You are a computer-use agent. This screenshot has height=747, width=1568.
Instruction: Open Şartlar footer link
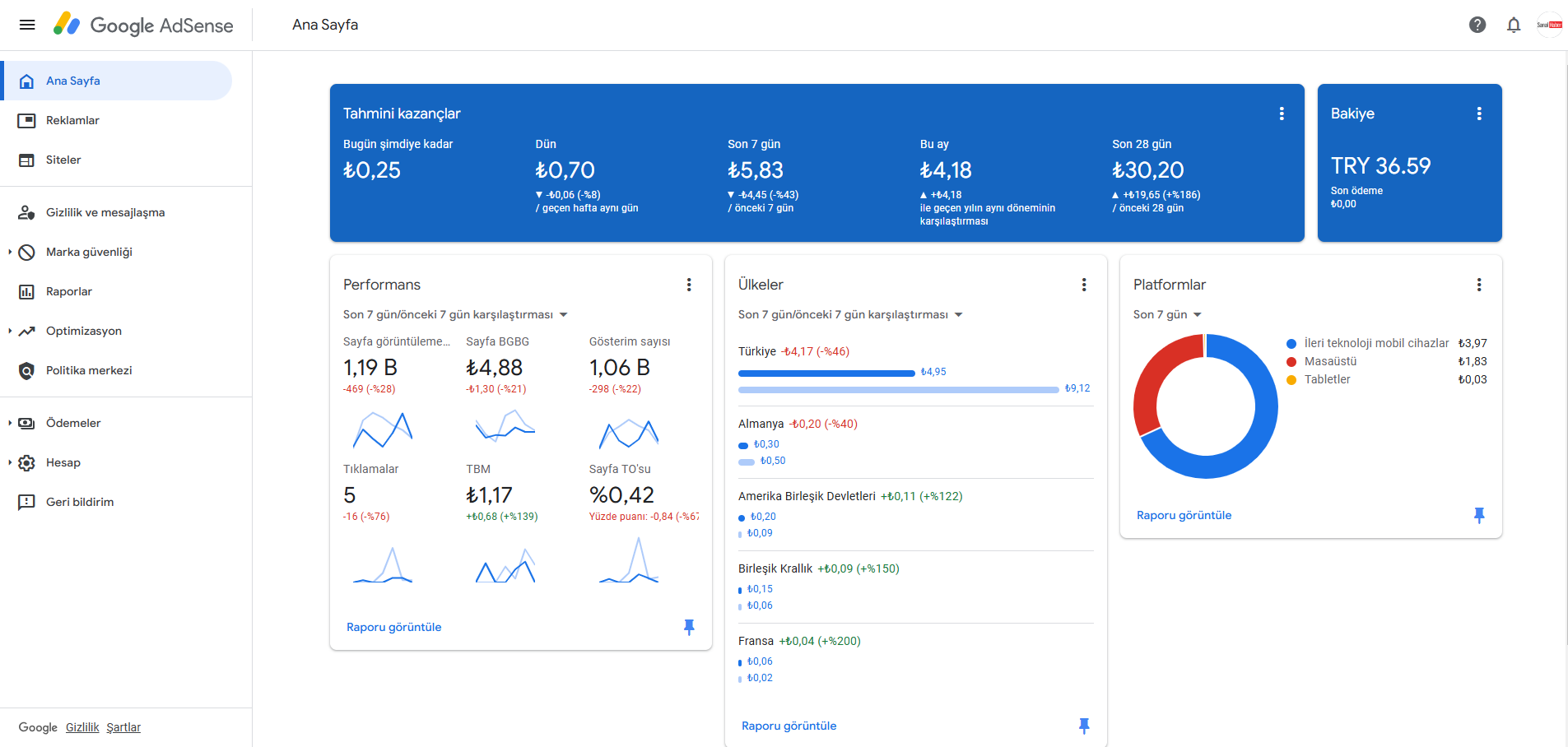click(x=123, y=727)
